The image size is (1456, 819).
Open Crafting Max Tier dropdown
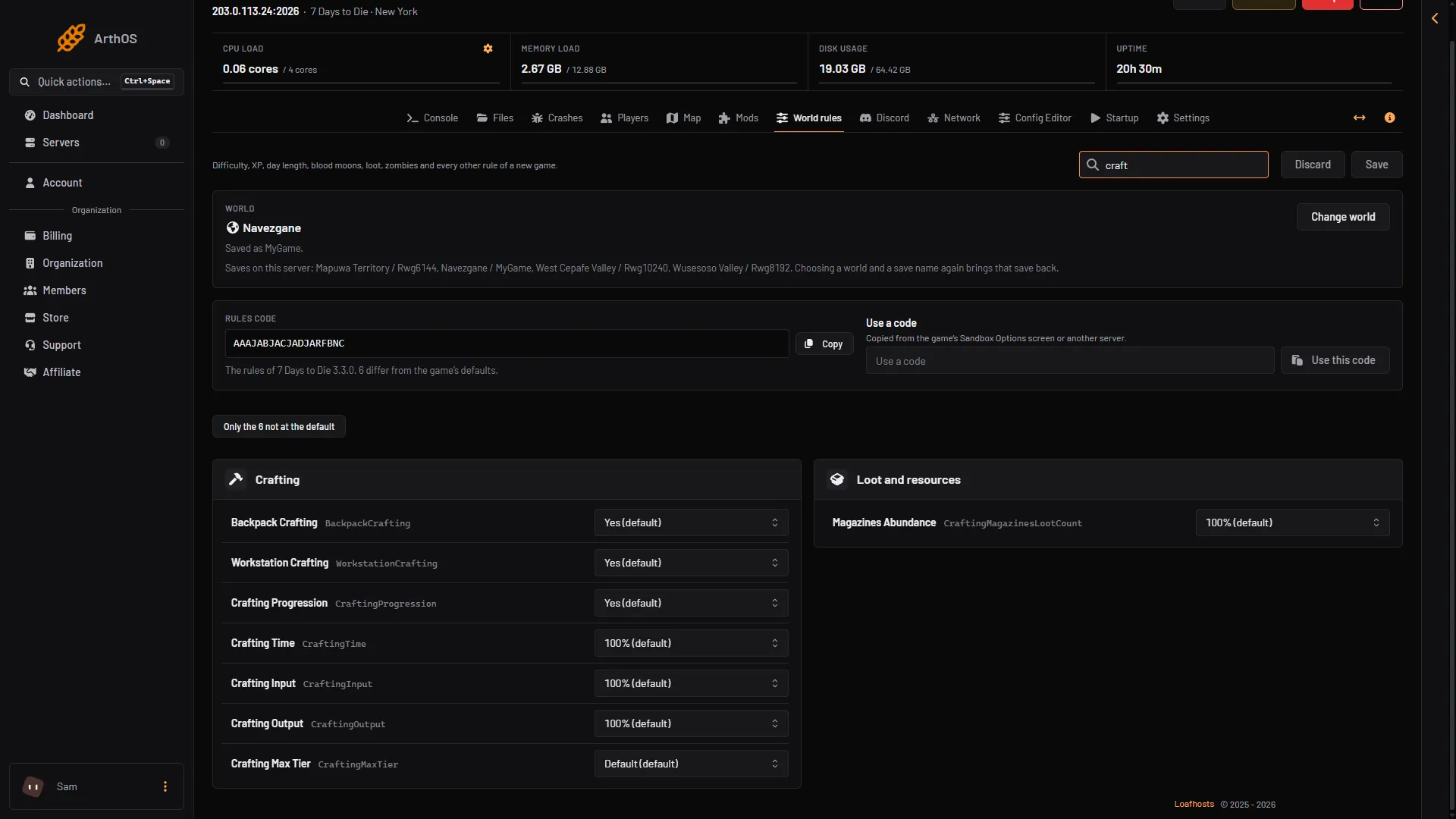tap(691, 764)
